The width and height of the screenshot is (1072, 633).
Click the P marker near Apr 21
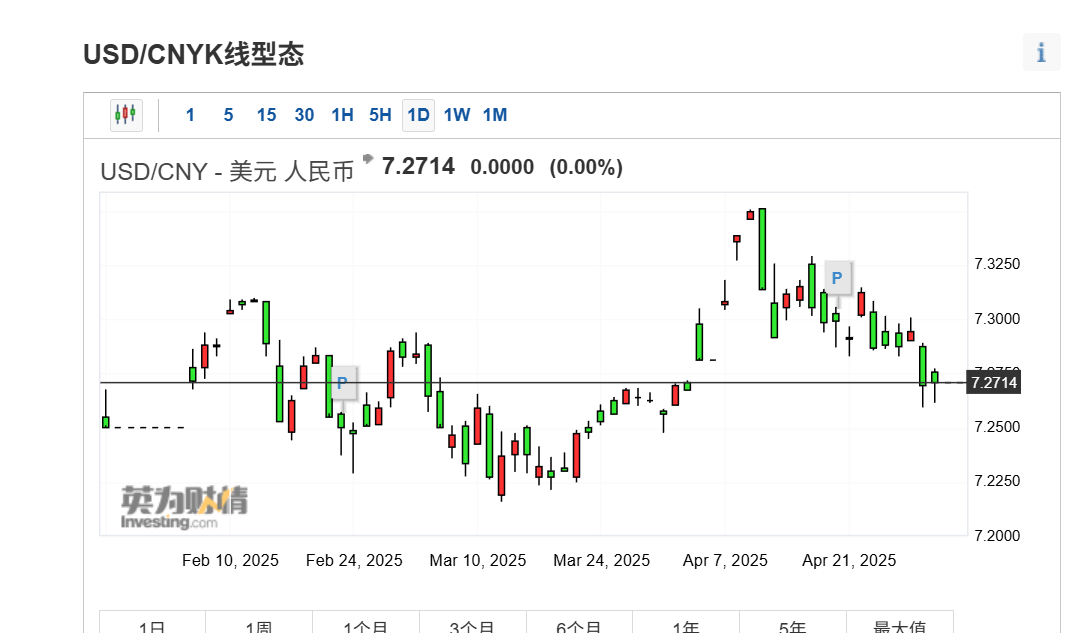(837, 277)
